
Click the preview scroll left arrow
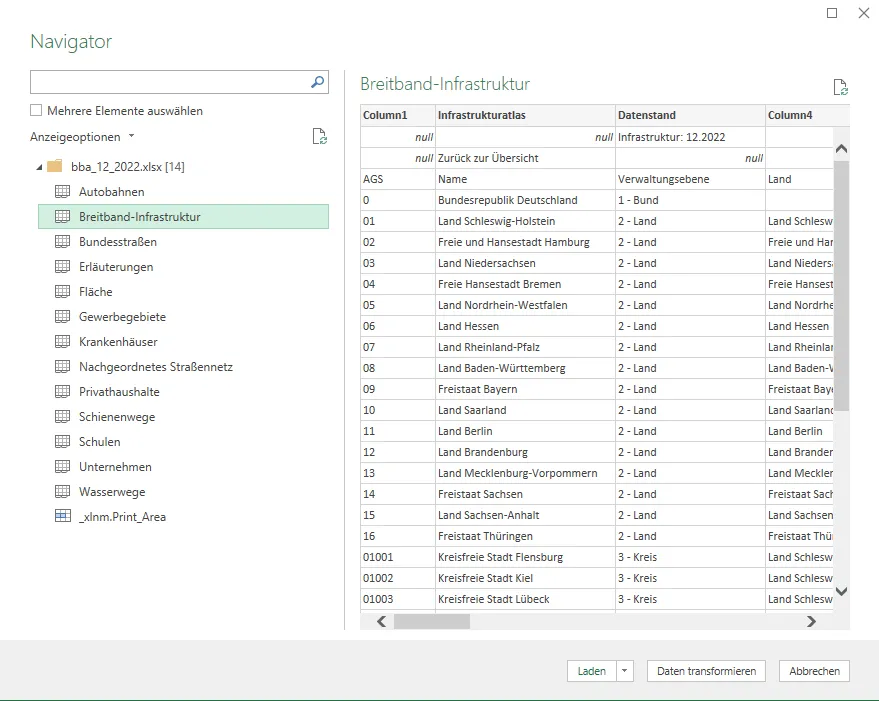click(382, 621)
